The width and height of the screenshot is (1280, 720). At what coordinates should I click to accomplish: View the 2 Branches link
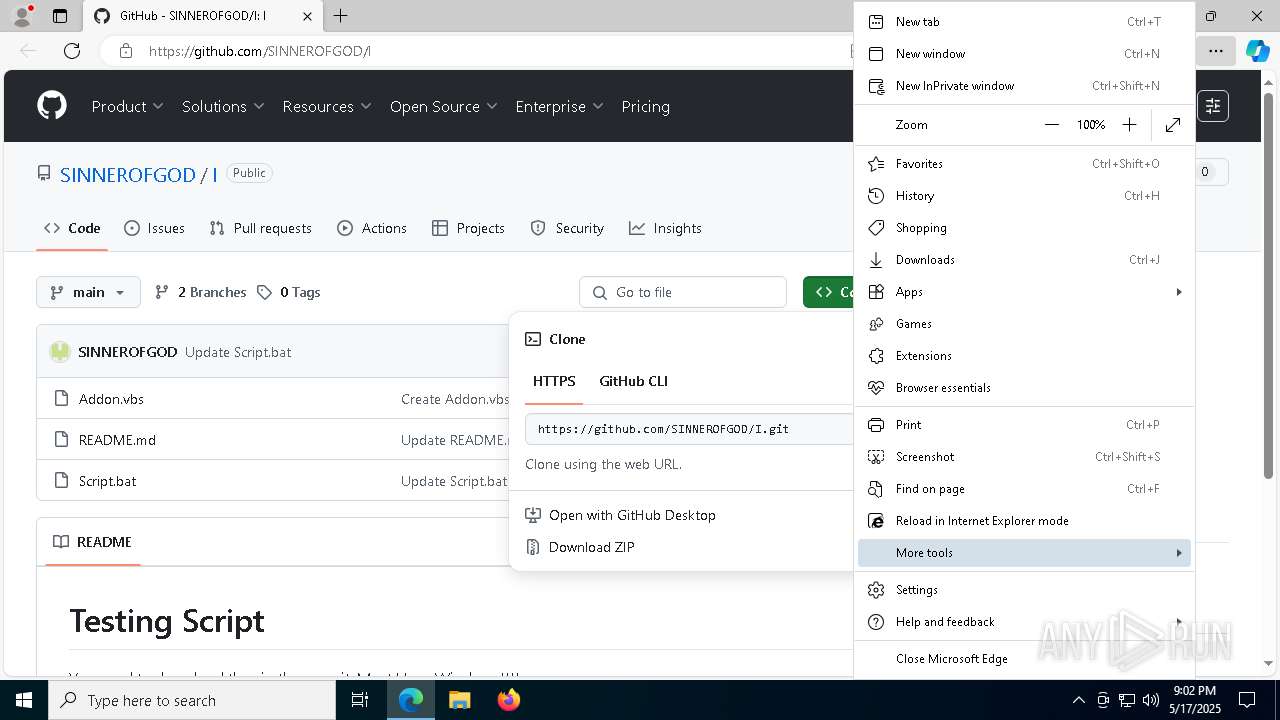pyautogui.click(x=200, y=292)
